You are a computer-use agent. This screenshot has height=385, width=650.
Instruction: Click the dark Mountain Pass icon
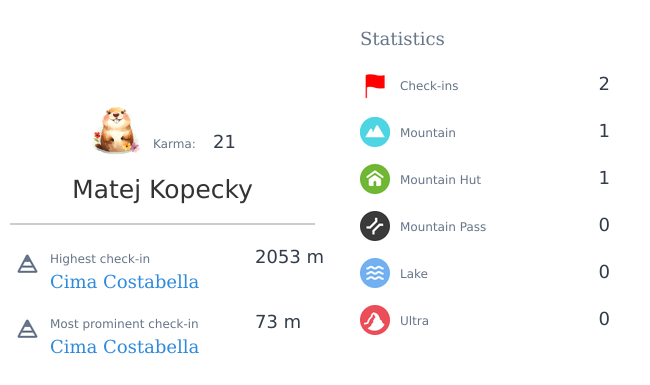click(375, 226)
